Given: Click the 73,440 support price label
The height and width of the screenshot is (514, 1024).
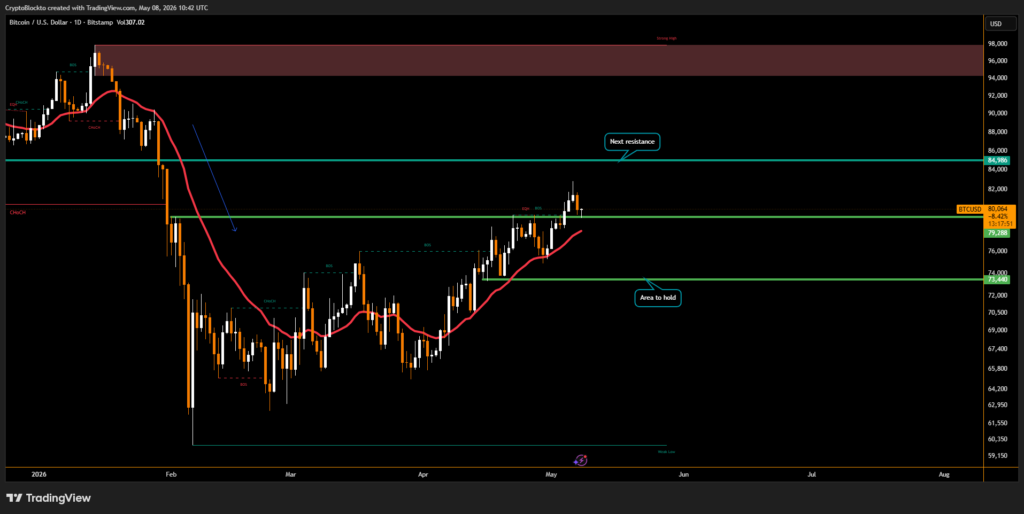Looking at the screenshot, I should point(999,280).
